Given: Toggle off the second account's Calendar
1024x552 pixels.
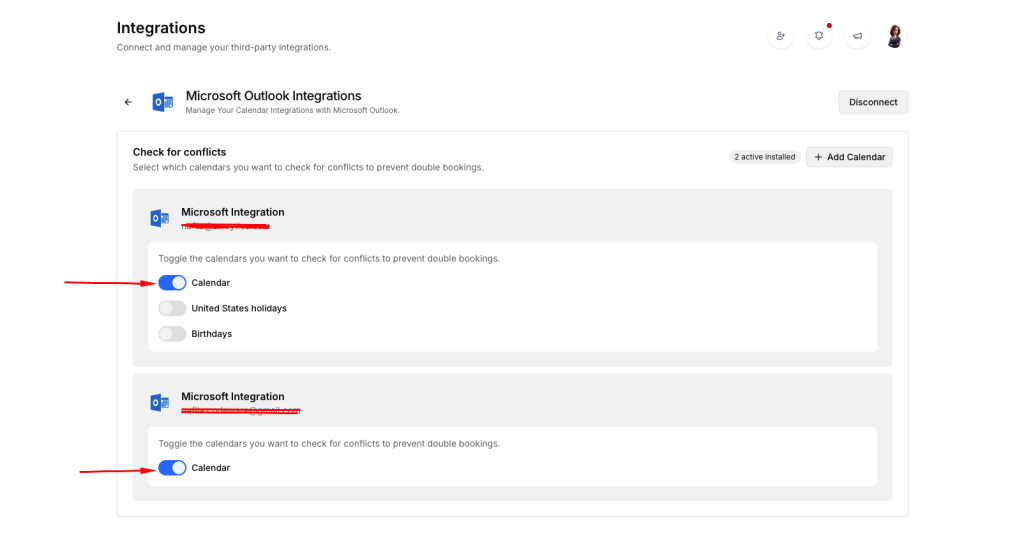Looking at the screenshot, I should tap(172, 468).
